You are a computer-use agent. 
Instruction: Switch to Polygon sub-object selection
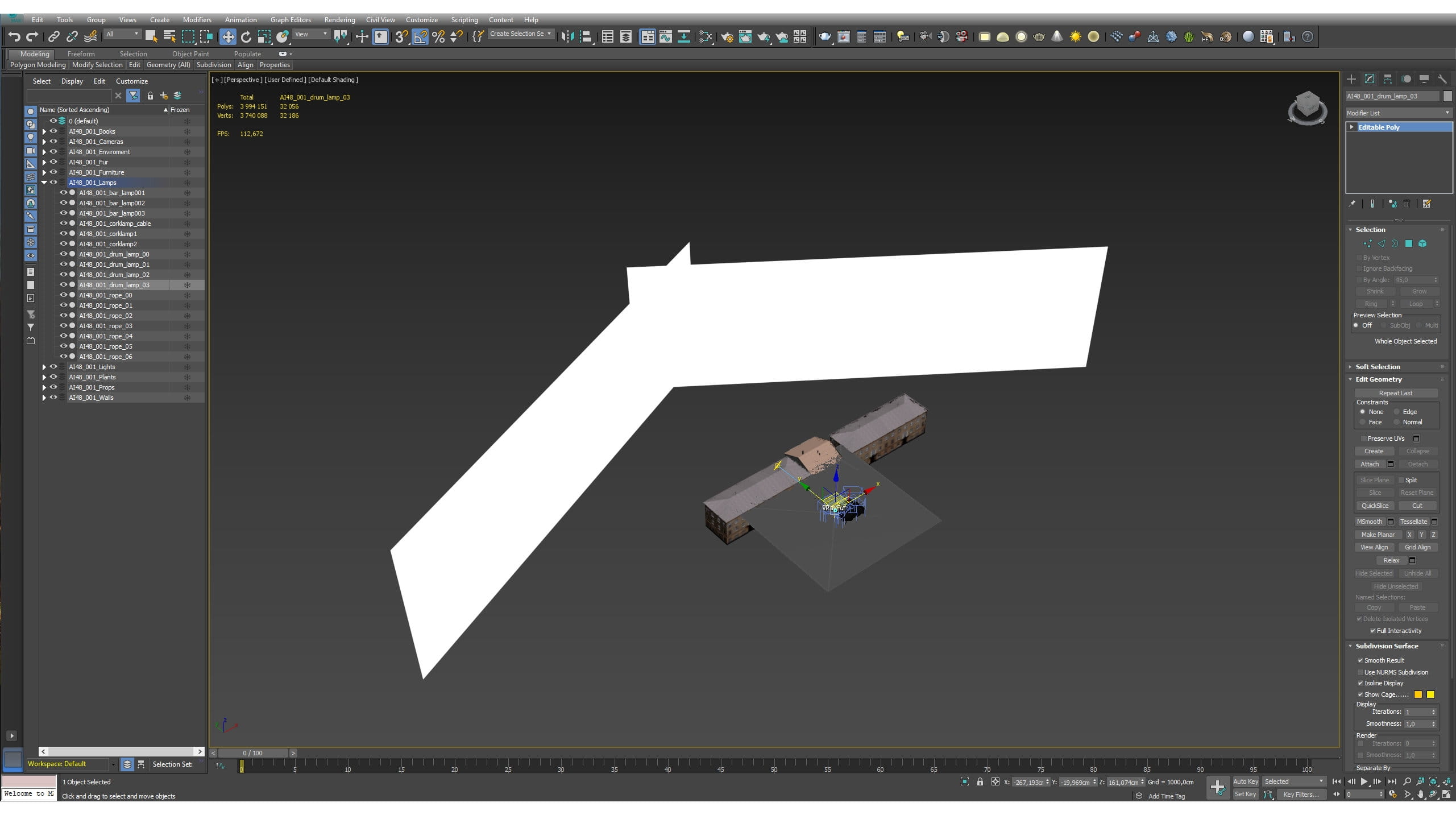[1409, 243]
